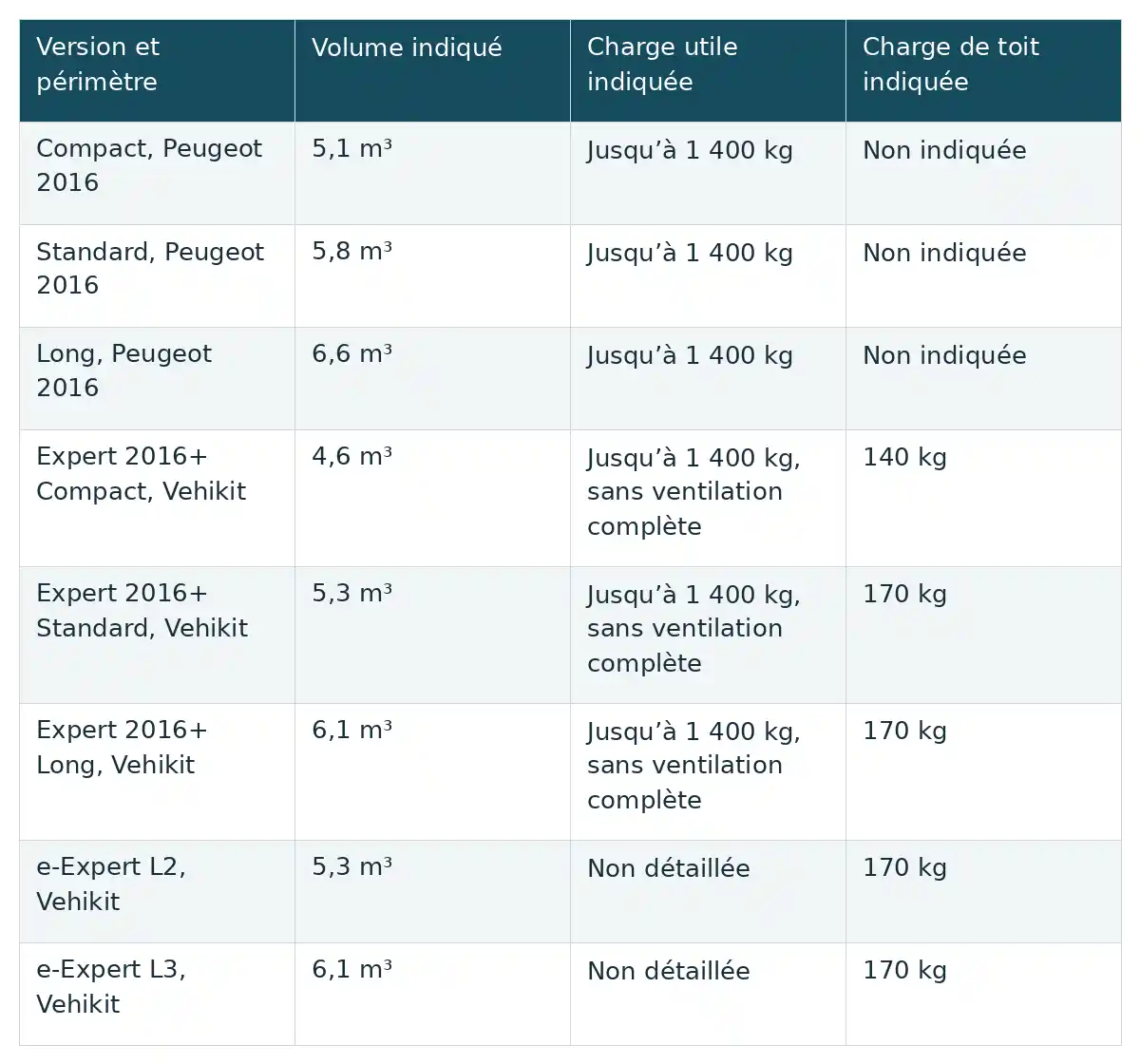Select the 'Expert 2016+ Compact, Vehikit' cell
This screenshot has height=1064, width=1140.
157,499
